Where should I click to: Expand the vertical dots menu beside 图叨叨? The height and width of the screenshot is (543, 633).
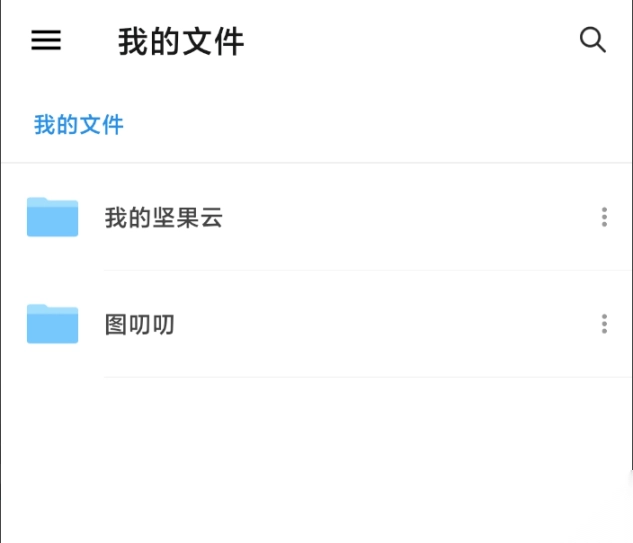click(604, 324)
